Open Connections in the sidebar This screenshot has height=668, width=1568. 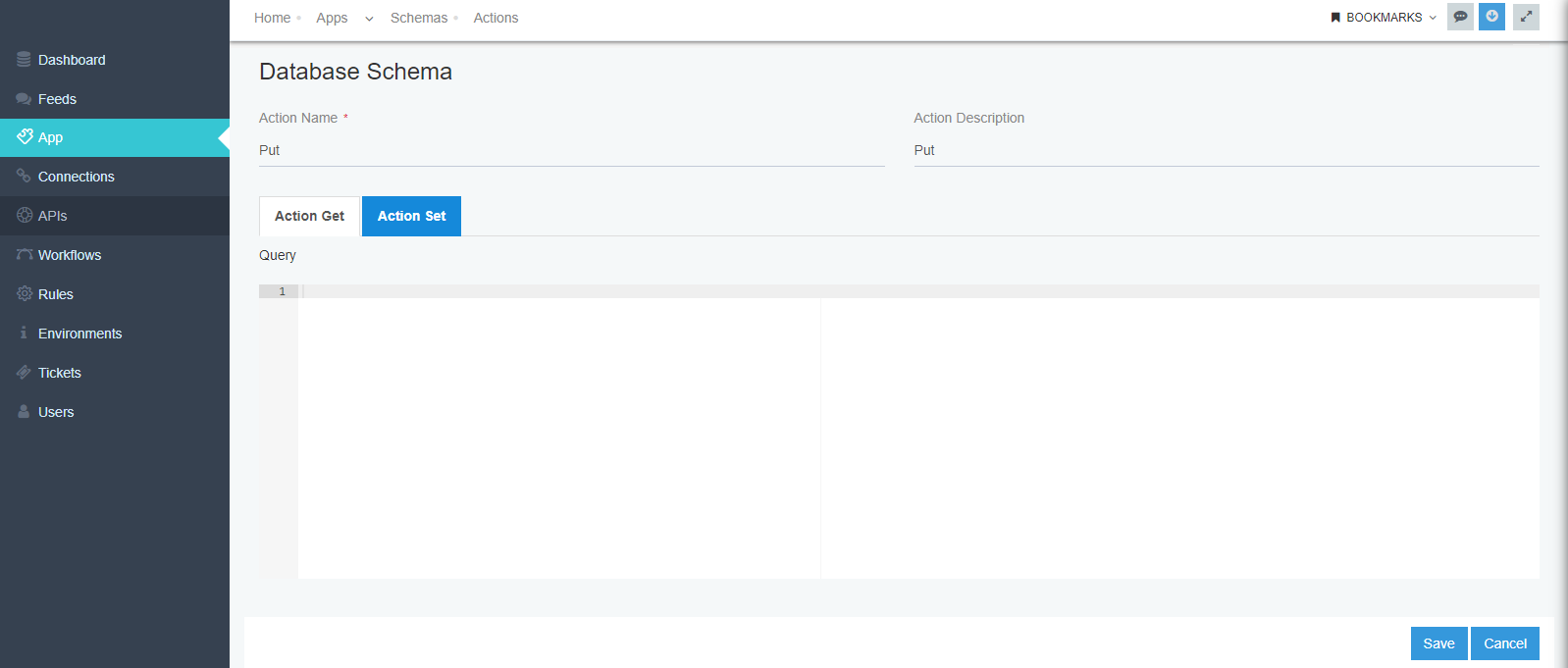click(115, 177)
